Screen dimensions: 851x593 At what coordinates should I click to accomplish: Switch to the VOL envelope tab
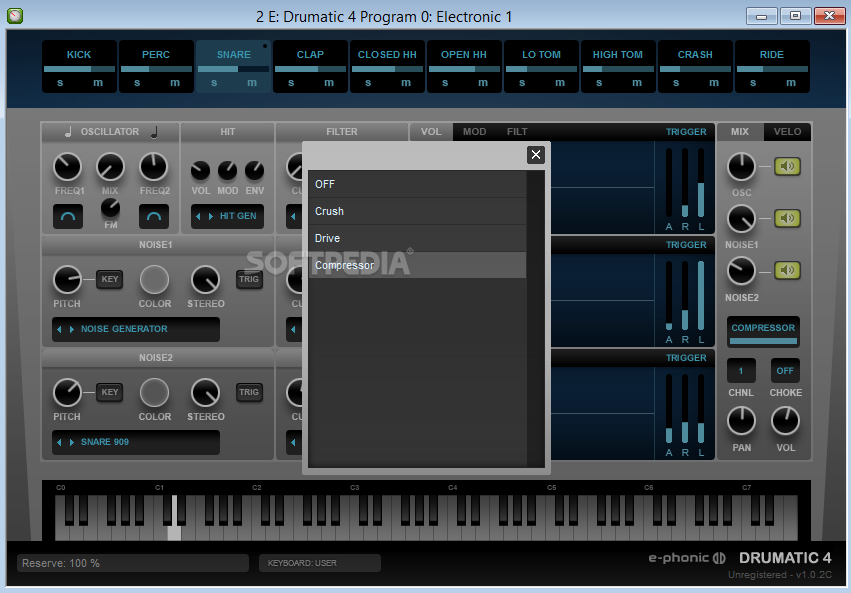point(431,132)
